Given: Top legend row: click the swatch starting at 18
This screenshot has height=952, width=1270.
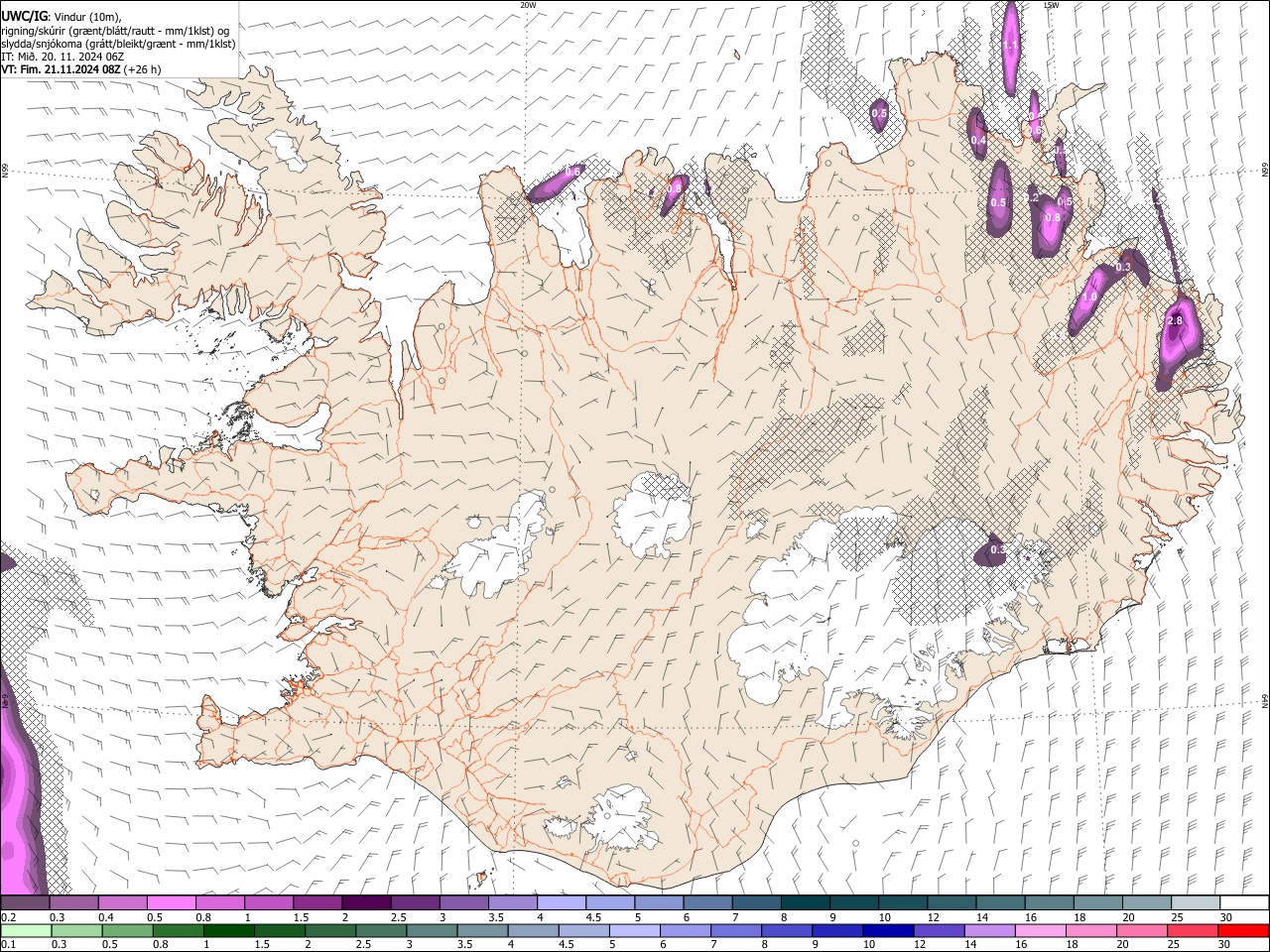Looking at the screenshot, I should click(x=1098, y=902).
